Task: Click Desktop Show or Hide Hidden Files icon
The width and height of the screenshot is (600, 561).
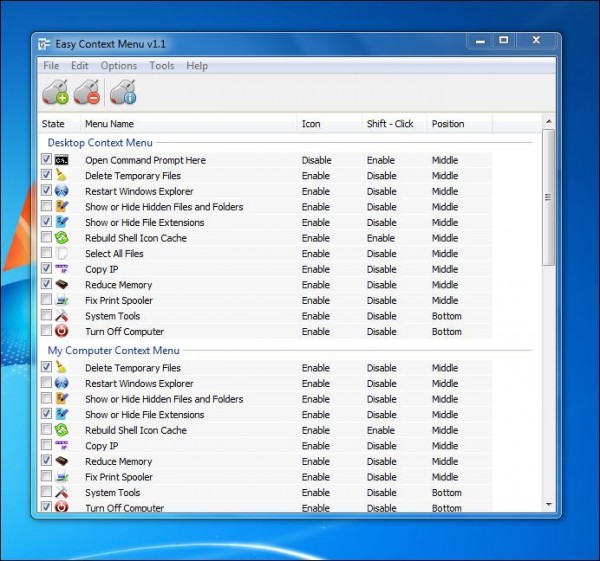Action: [x=61, y=207]
